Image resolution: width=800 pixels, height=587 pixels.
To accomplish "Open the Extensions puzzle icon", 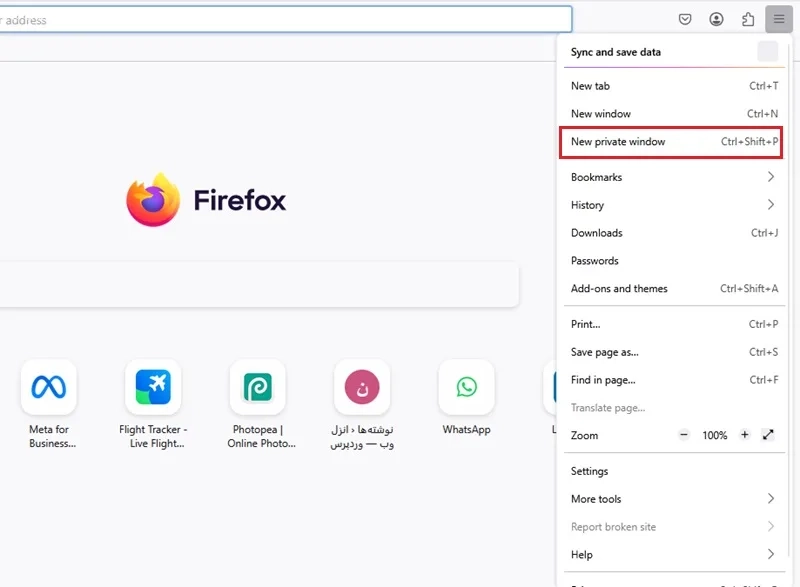I will [x=748, y=19].
